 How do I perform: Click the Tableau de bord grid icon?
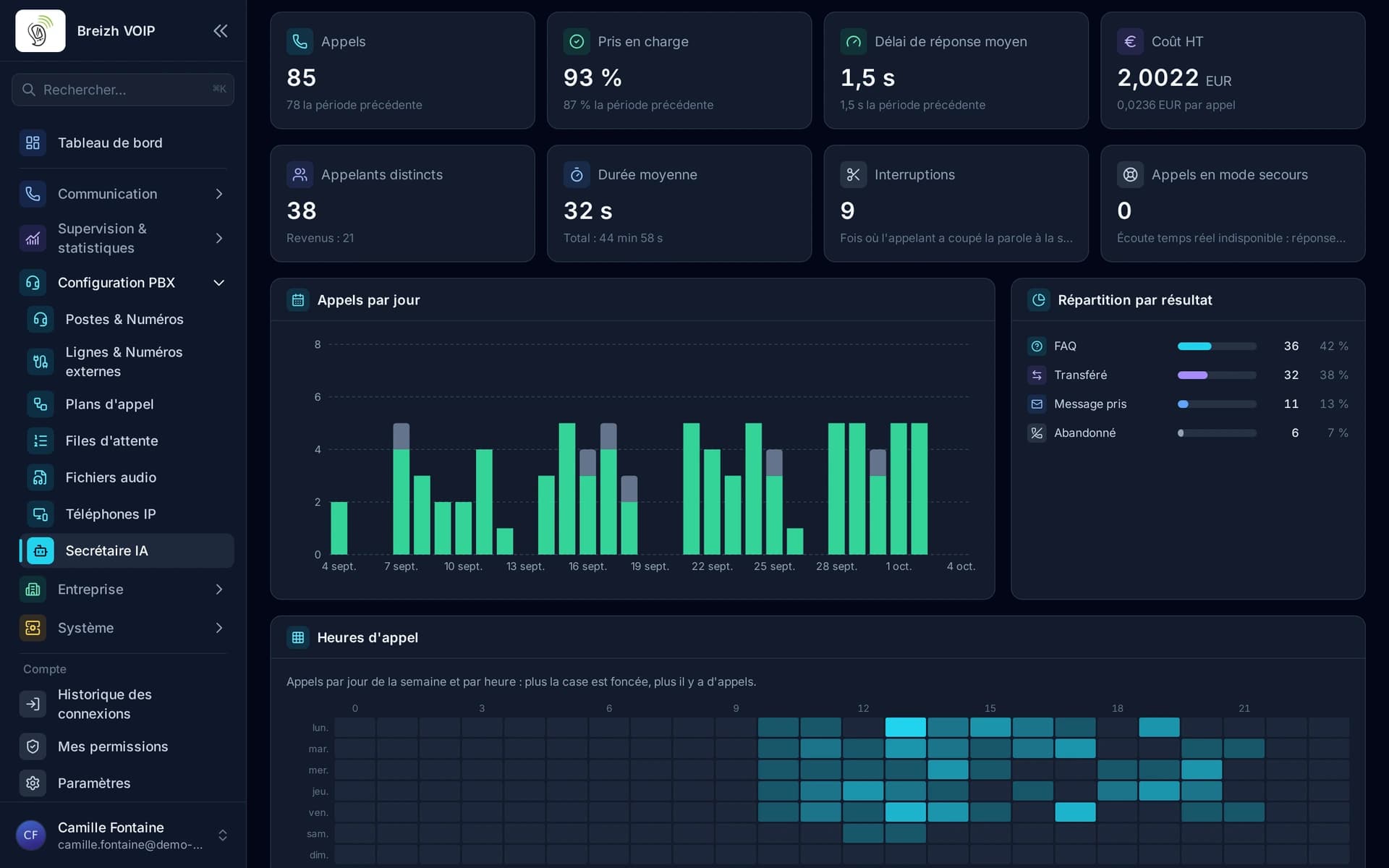point(33,142)
